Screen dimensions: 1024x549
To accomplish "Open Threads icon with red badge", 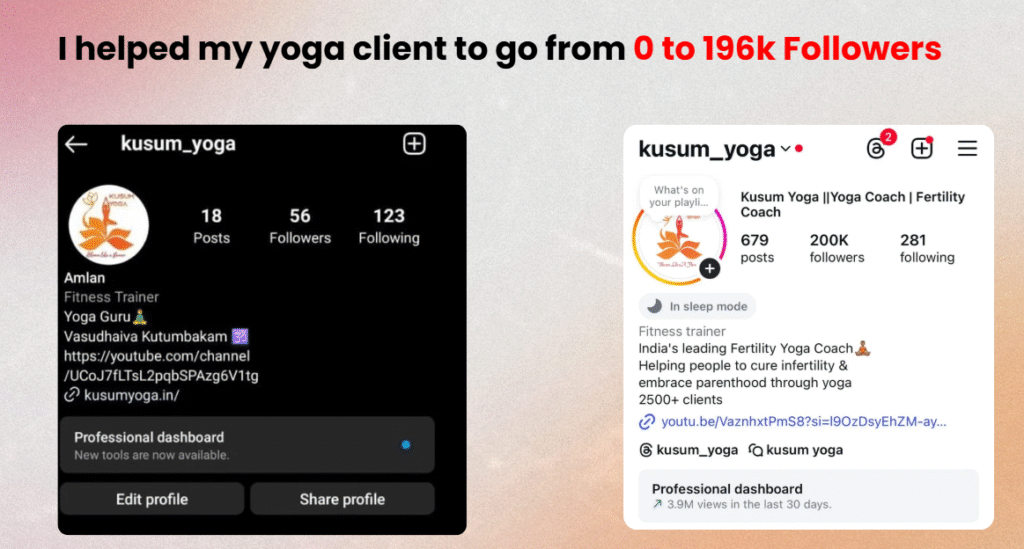I will pyautogui.click(x=876, y=149).
